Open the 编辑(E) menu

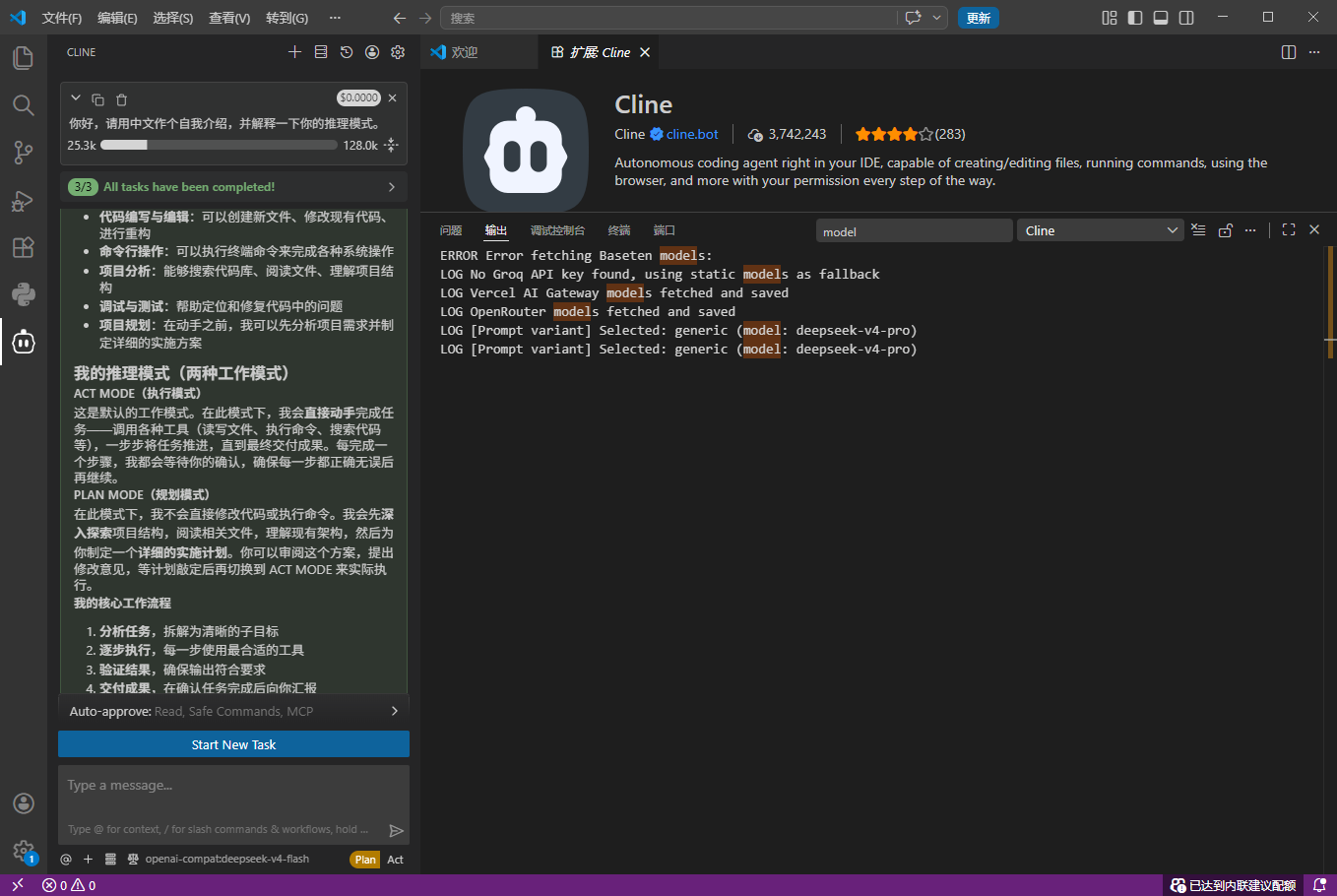point(117,18)
